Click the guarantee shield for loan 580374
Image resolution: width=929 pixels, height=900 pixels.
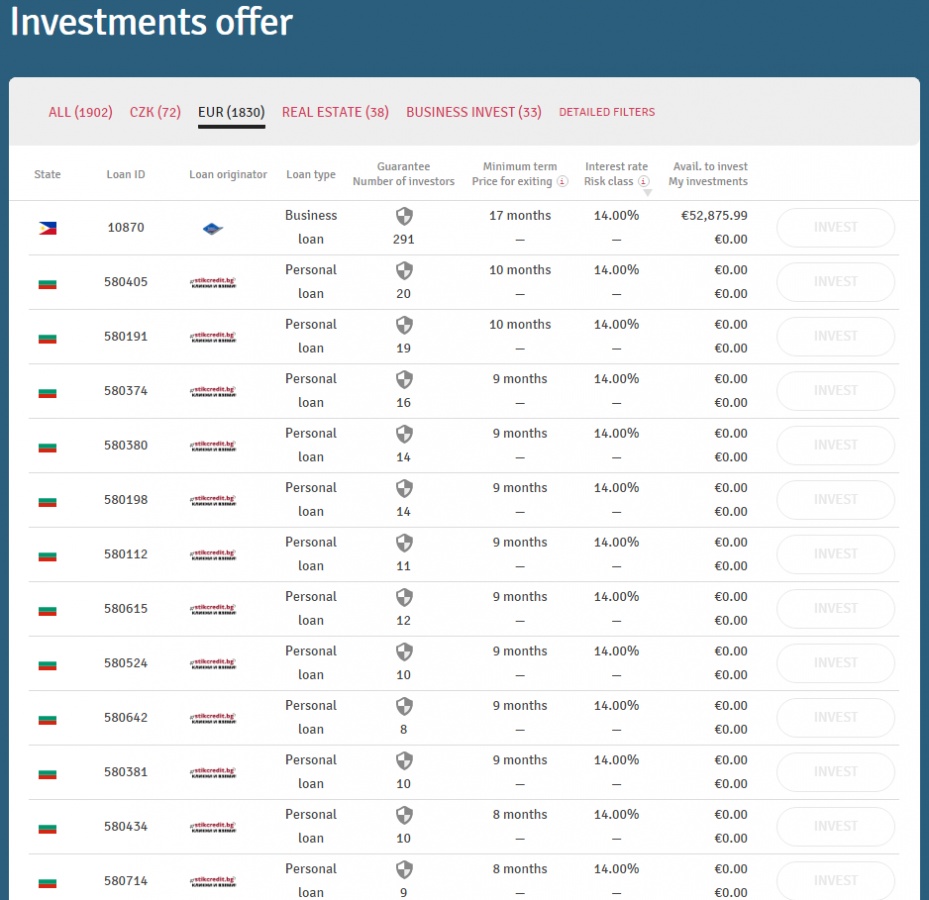pyautogui.click(x=404, y=379)
